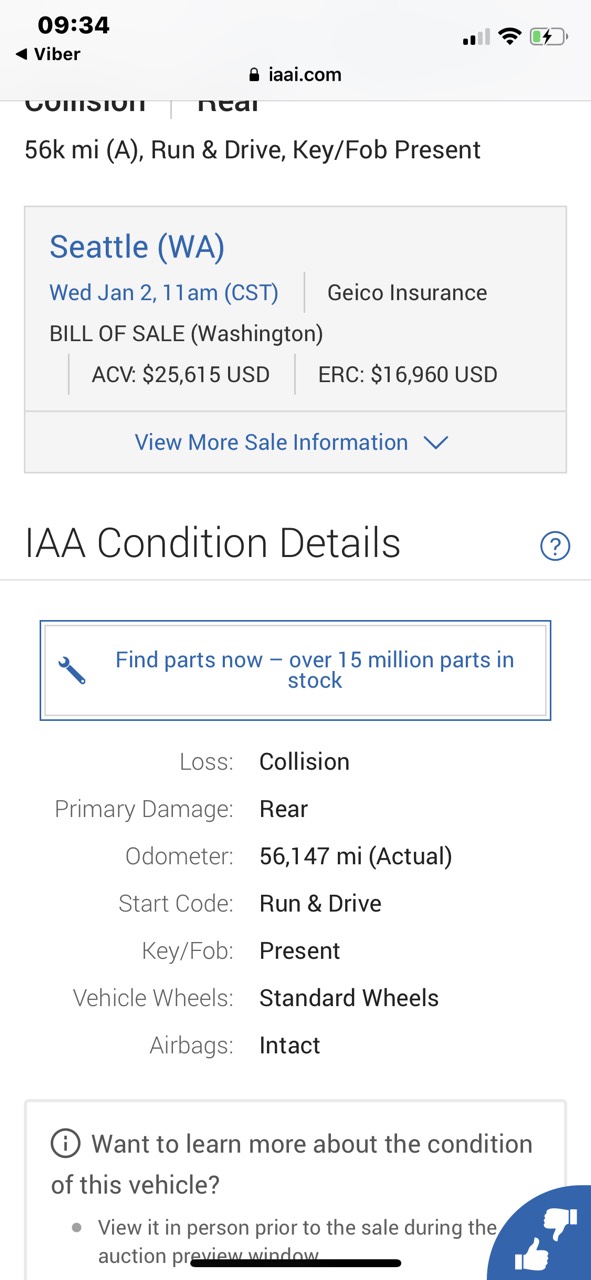Tap the back arrow to return to Viber
Image resolution: width=591 pixels, height=1280 pixels.
pos(22,54)
